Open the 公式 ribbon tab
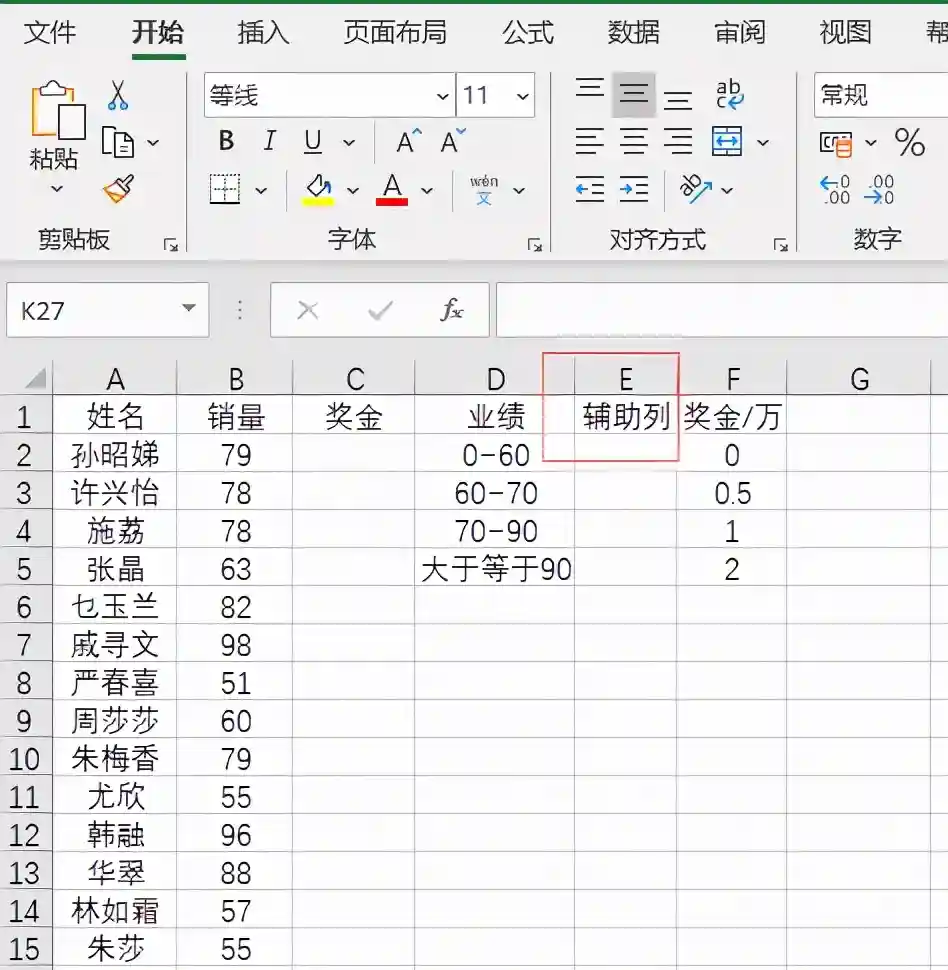The width and height of the screenshot is (948, 970). point(527,32)
